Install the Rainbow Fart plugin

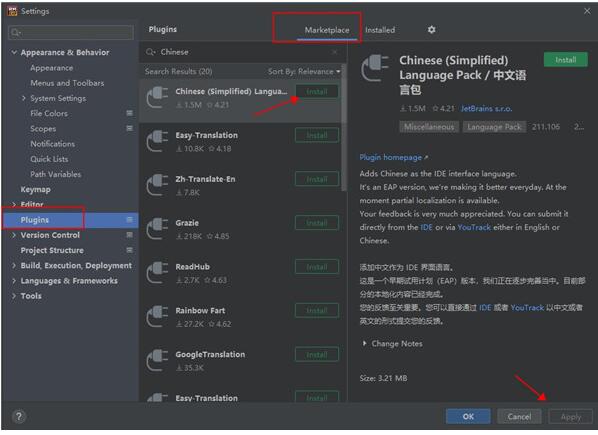tap(317, 311)
